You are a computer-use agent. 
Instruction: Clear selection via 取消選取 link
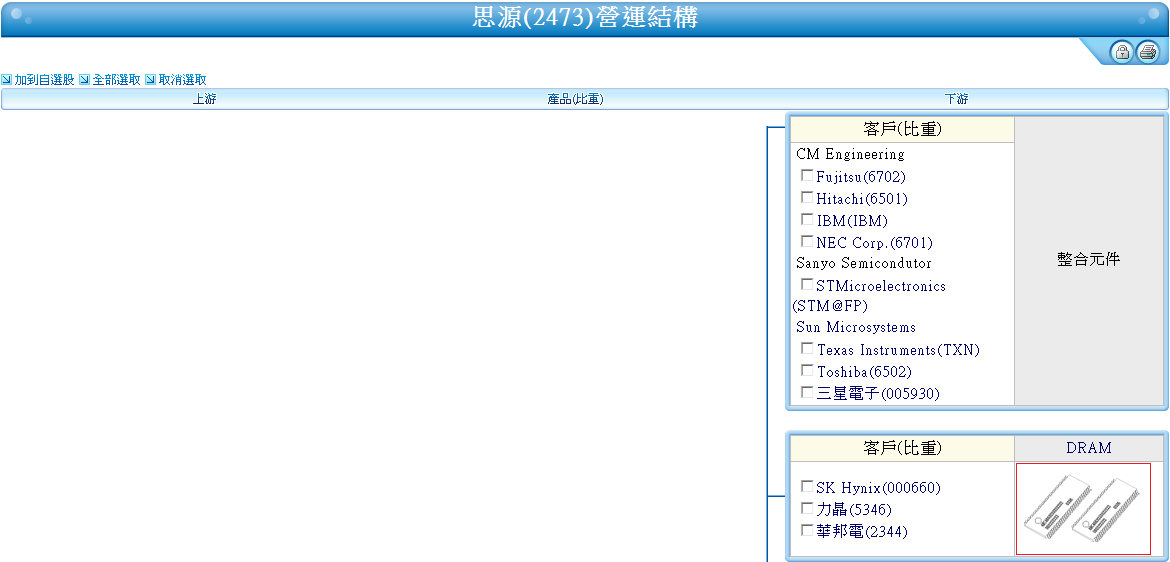182,80
